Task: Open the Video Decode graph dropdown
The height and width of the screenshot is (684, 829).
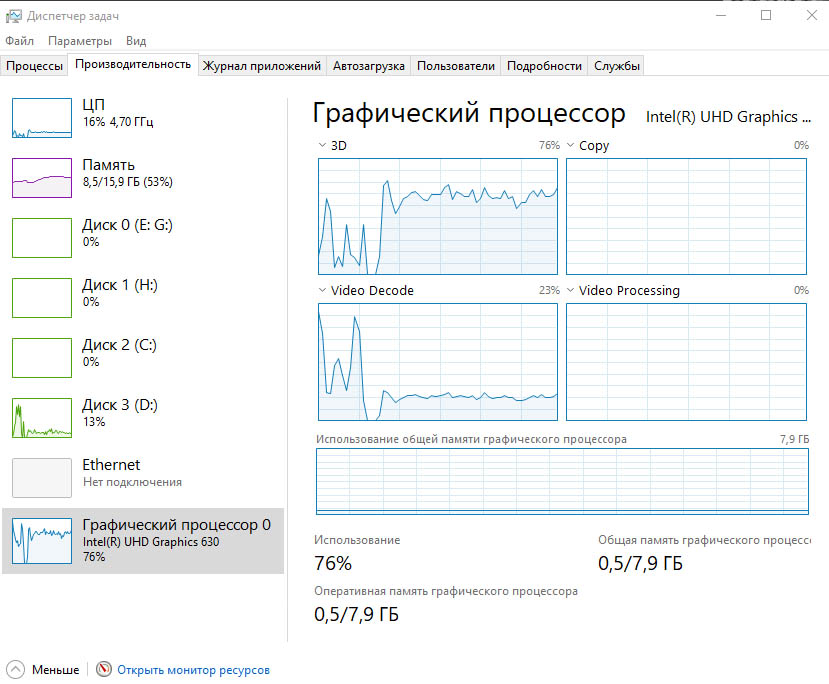Action: (322, 291)
